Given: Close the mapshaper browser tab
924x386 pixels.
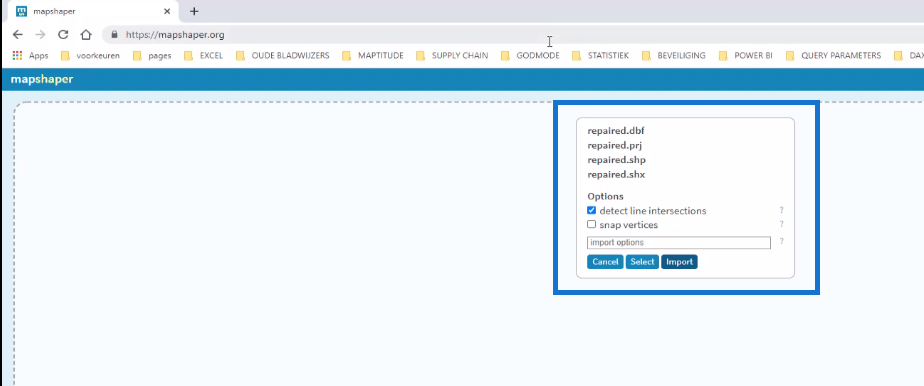Looking at the screenshot, I should pos(167,11).
